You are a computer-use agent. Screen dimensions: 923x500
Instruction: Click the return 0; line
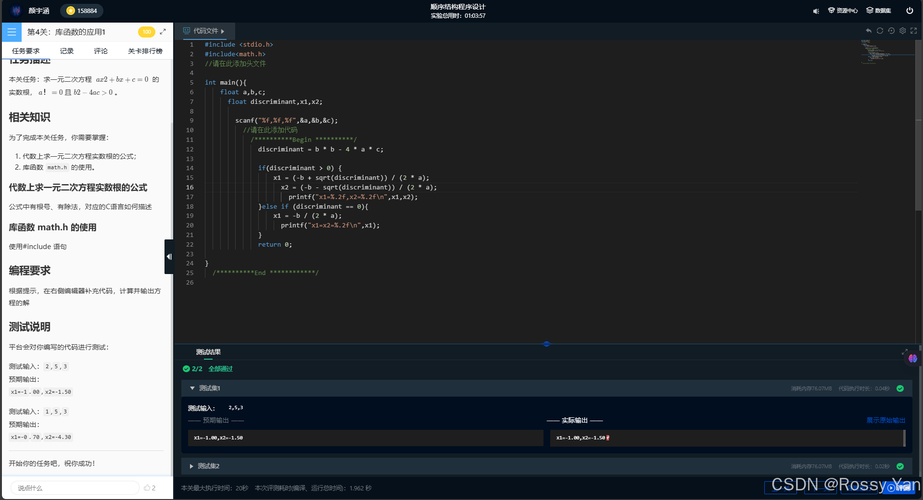(x=274, y=244)
